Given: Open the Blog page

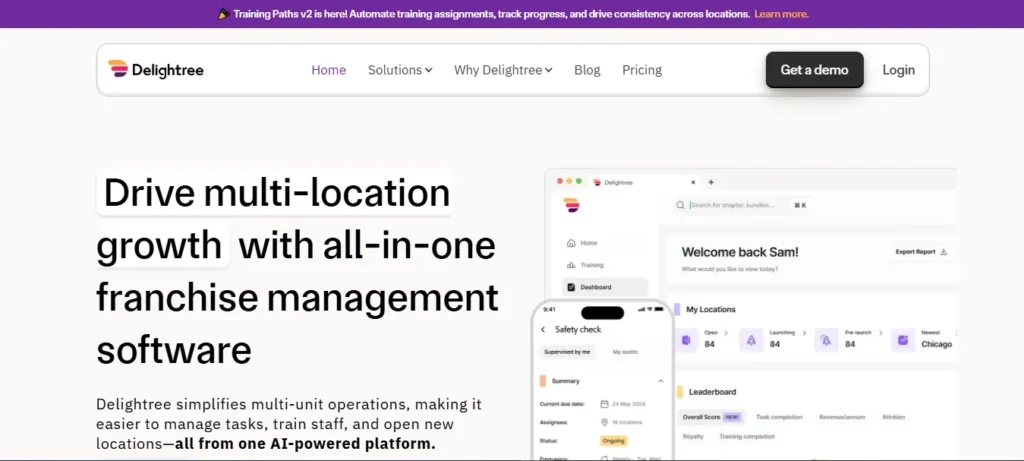Looking at the screenshot, I should pyautogui.click(x=587, y=70).
